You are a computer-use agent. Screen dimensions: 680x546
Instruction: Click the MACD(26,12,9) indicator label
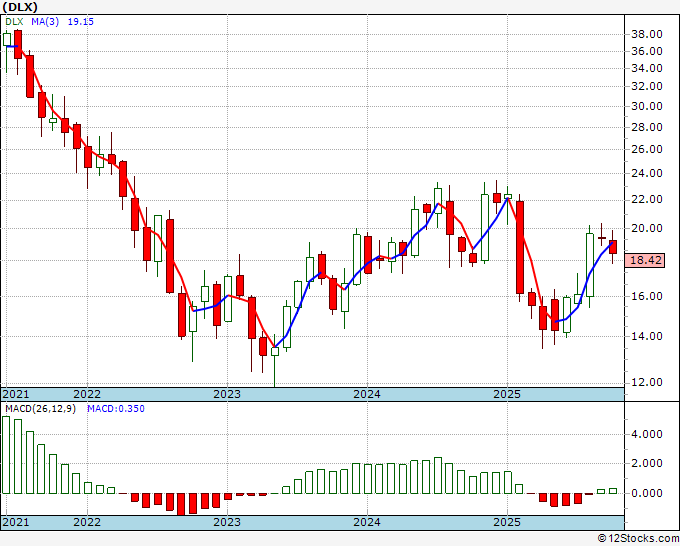coord(40,409)
